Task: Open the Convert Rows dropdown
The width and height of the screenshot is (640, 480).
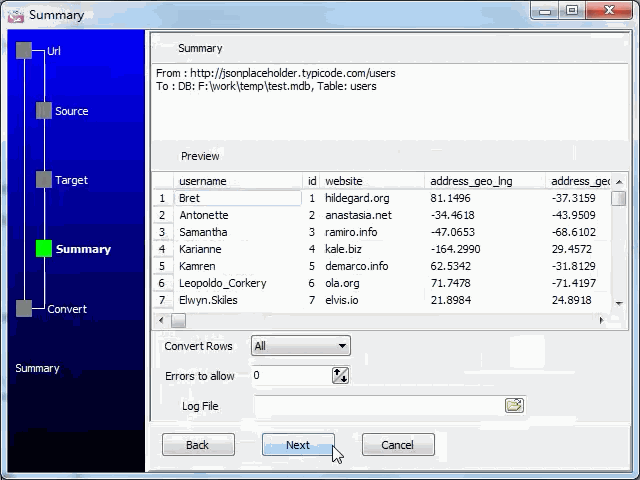Action: click(300, 346)
